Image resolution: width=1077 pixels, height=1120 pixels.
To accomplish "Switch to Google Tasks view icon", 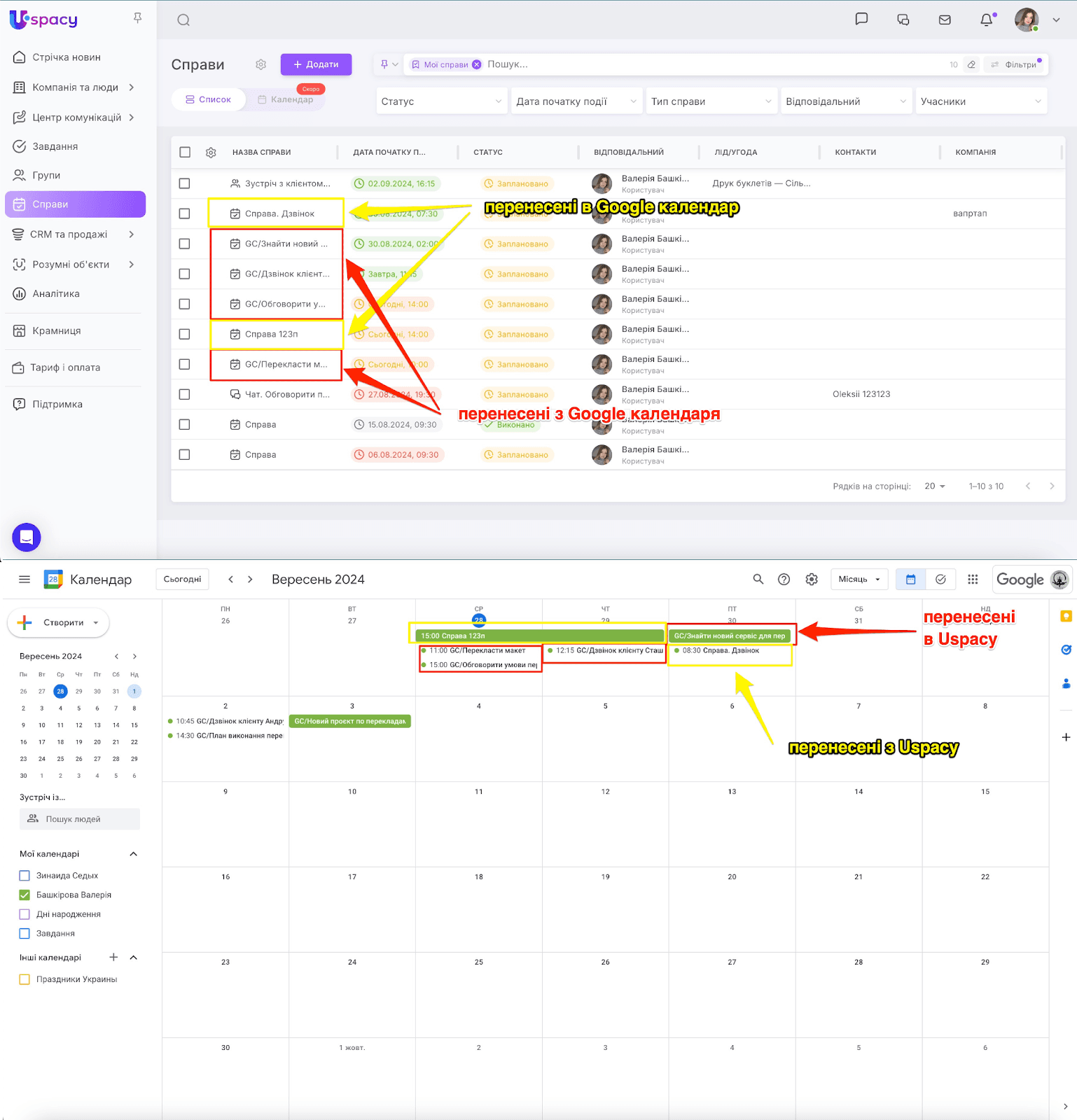I will [940, 580].
